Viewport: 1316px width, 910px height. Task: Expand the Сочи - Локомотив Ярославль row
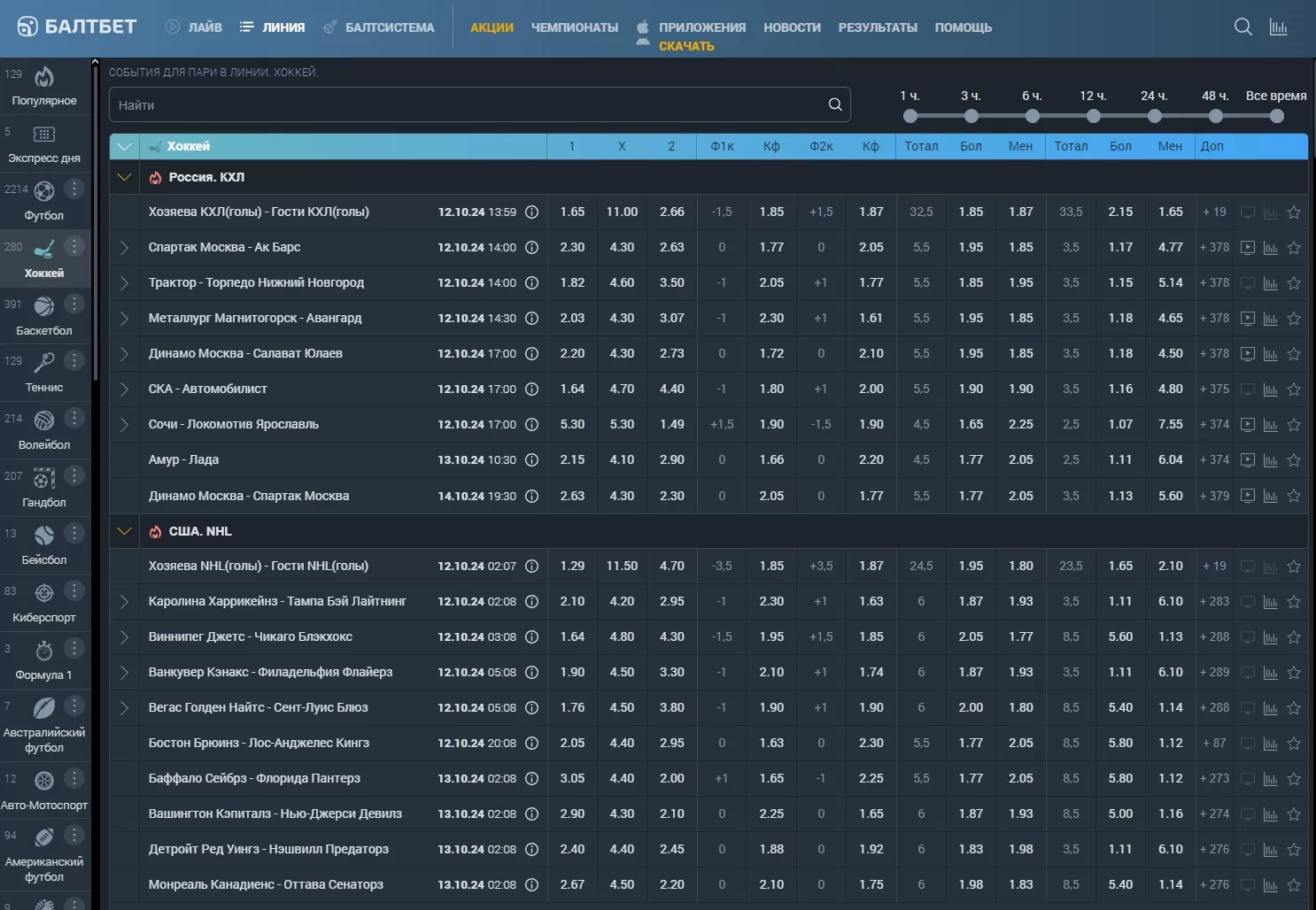click(124, 425)
